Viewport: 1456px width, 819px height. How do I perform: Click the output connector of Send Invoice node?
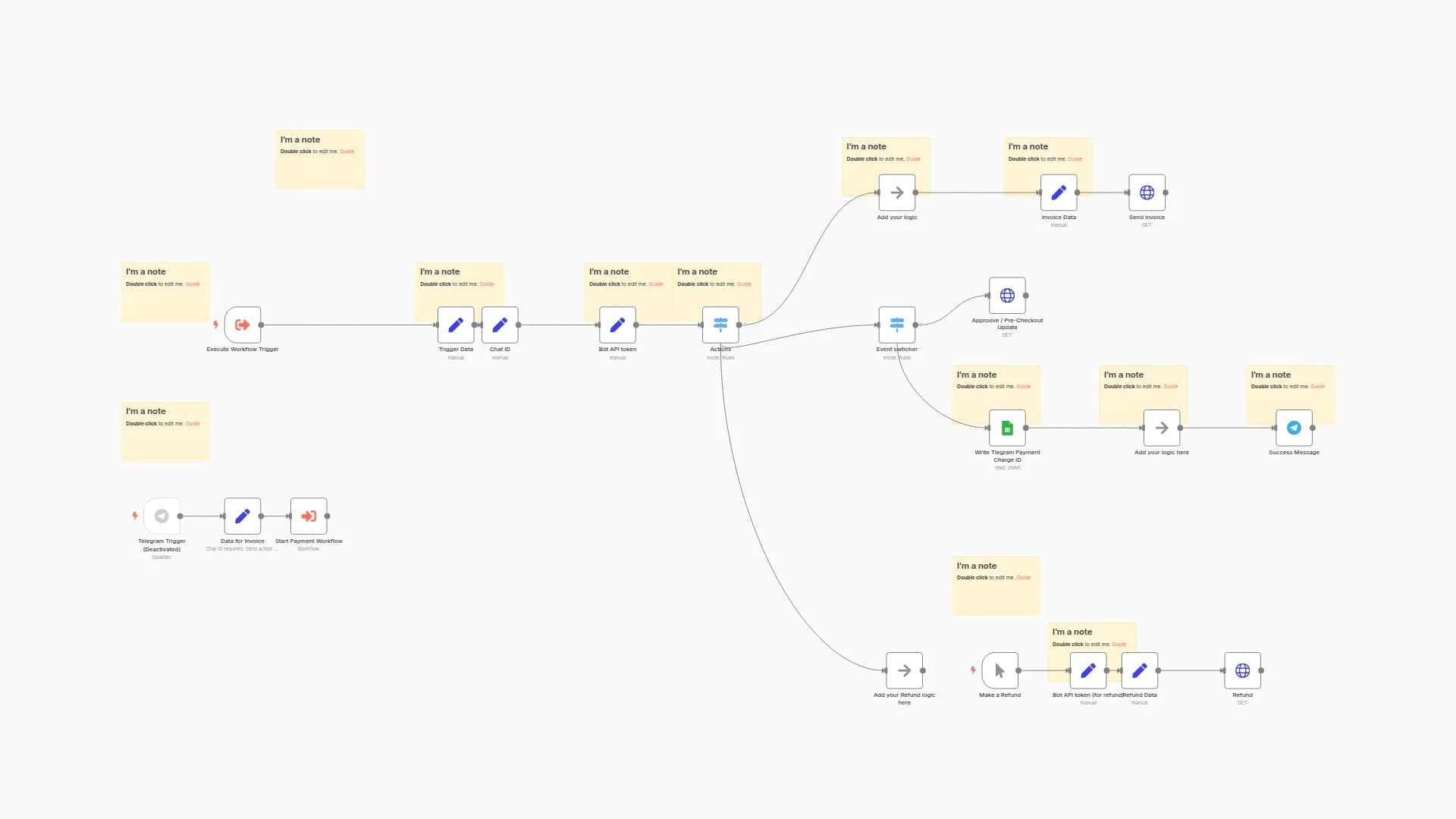(x=1166, y=193)
